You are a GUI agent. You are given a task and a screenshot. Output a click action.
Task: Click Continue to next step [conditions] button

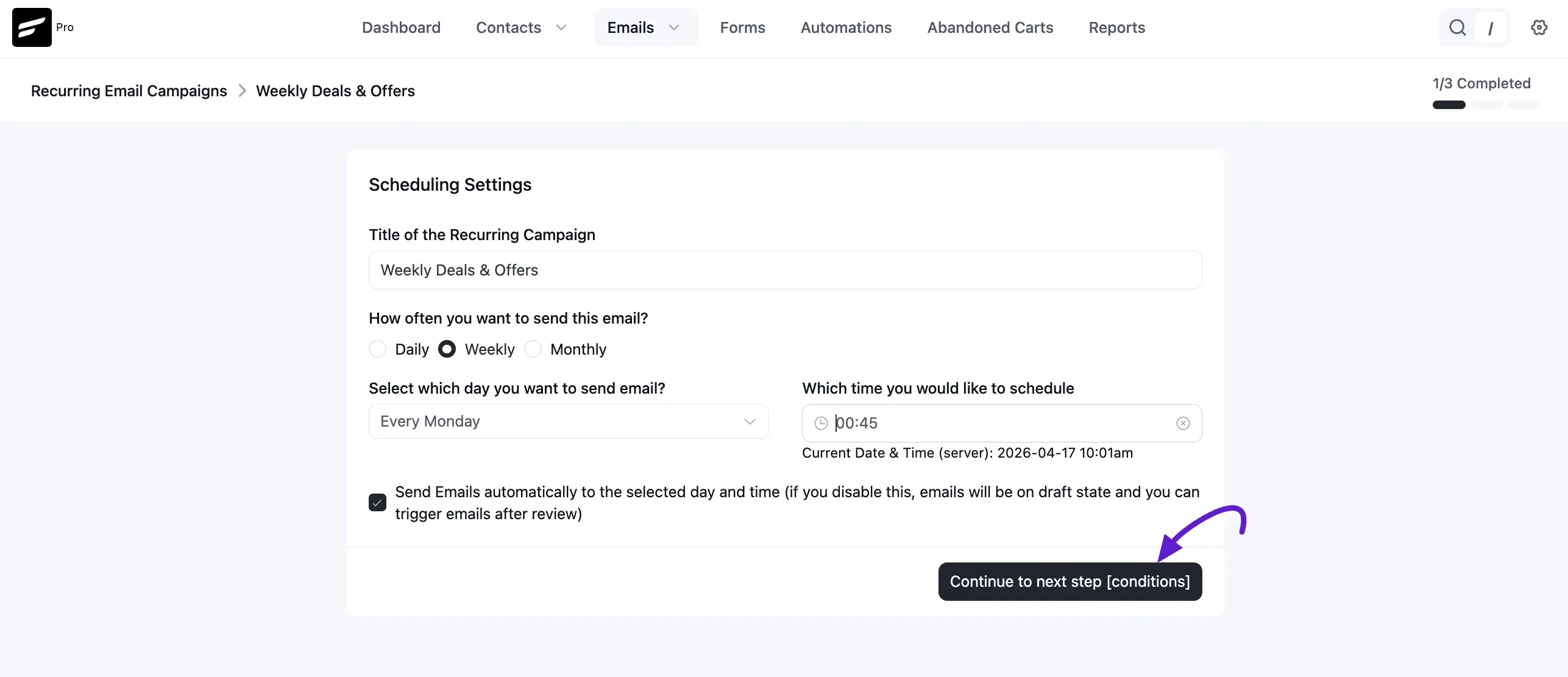point(1070,581)
